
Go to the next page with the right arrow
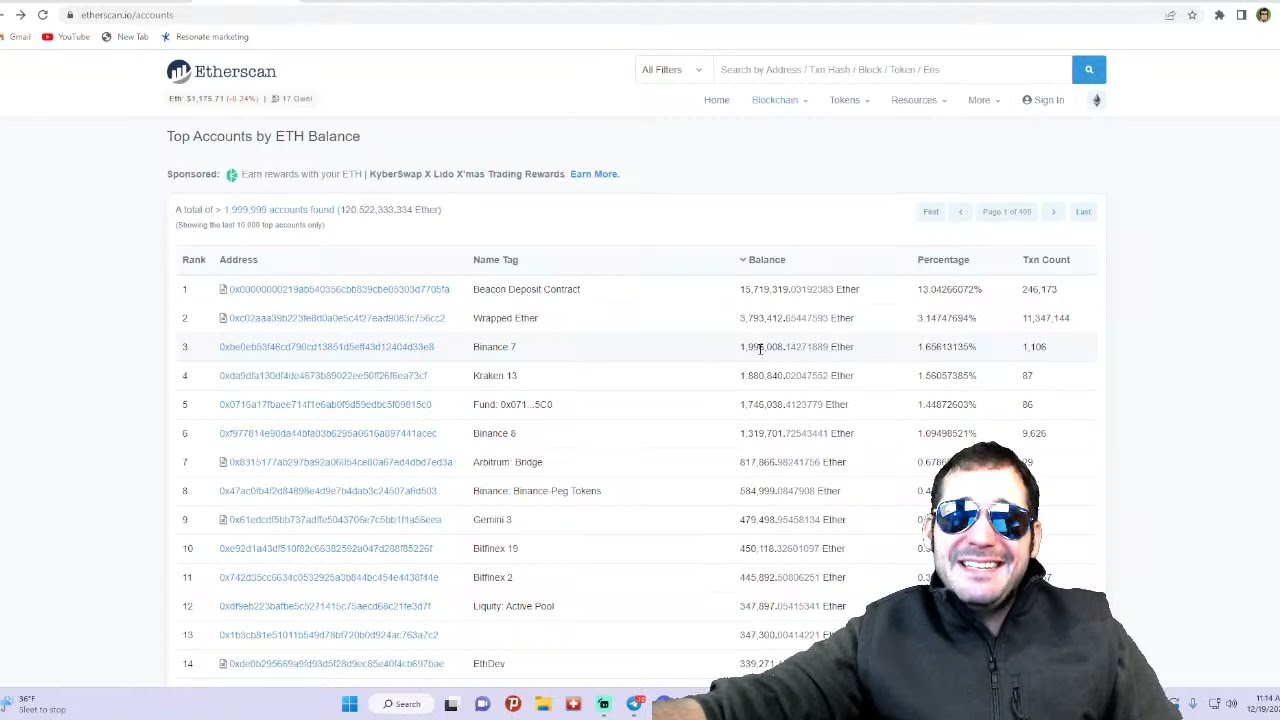[1053, 212]
